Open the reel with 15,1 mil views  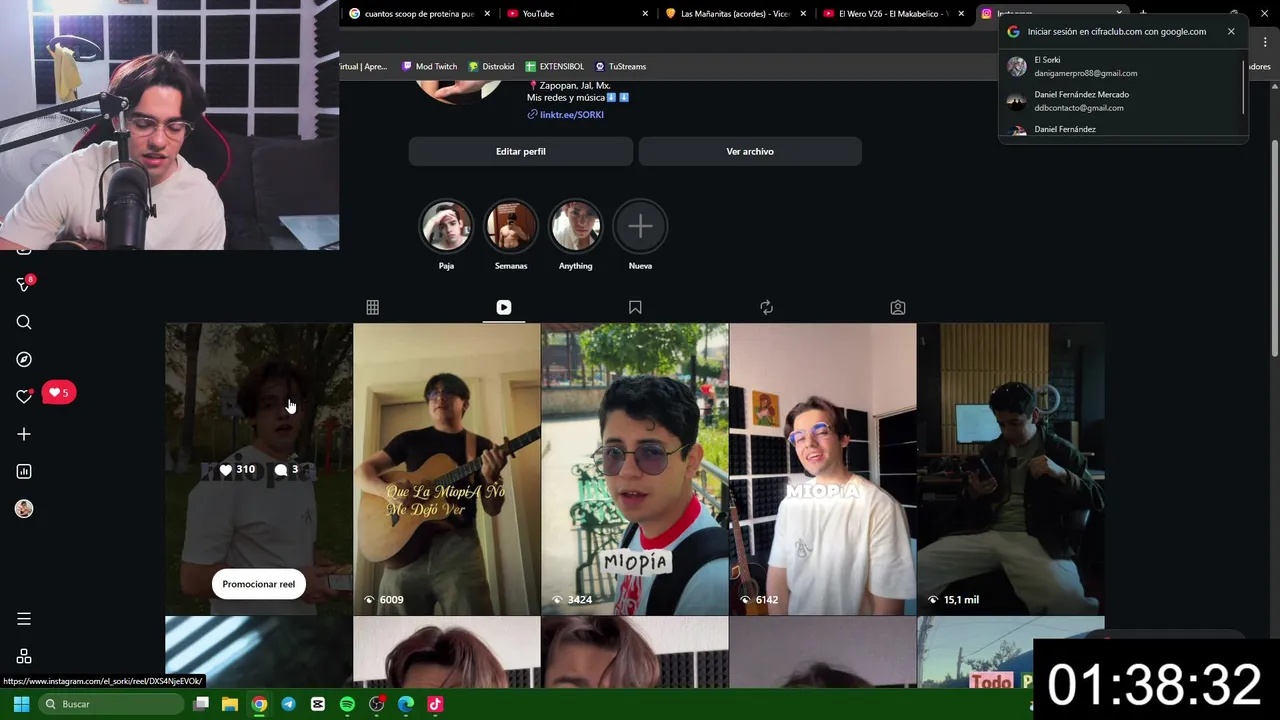pyautogui.click(x=1011, y=469)
